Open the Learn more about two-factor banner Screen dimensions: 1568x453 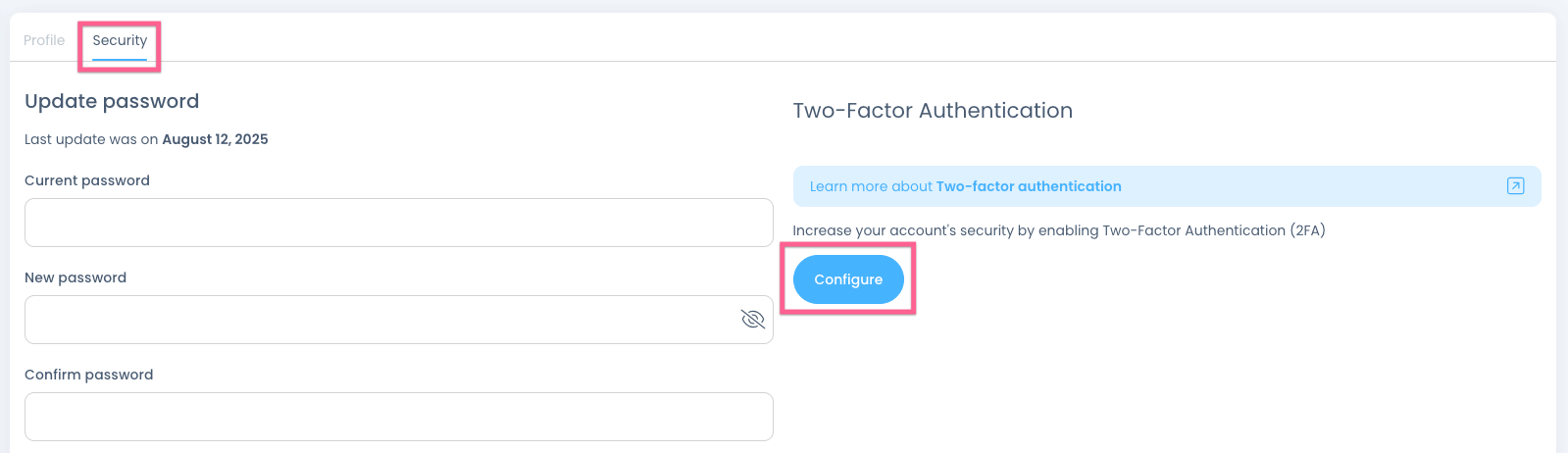point(1166,186)
